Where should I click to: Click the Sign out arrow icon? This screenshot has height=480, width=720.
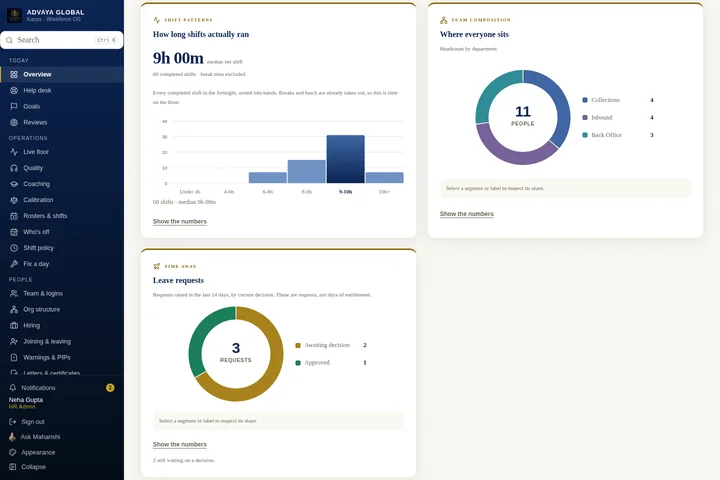[x=12, y=422]
